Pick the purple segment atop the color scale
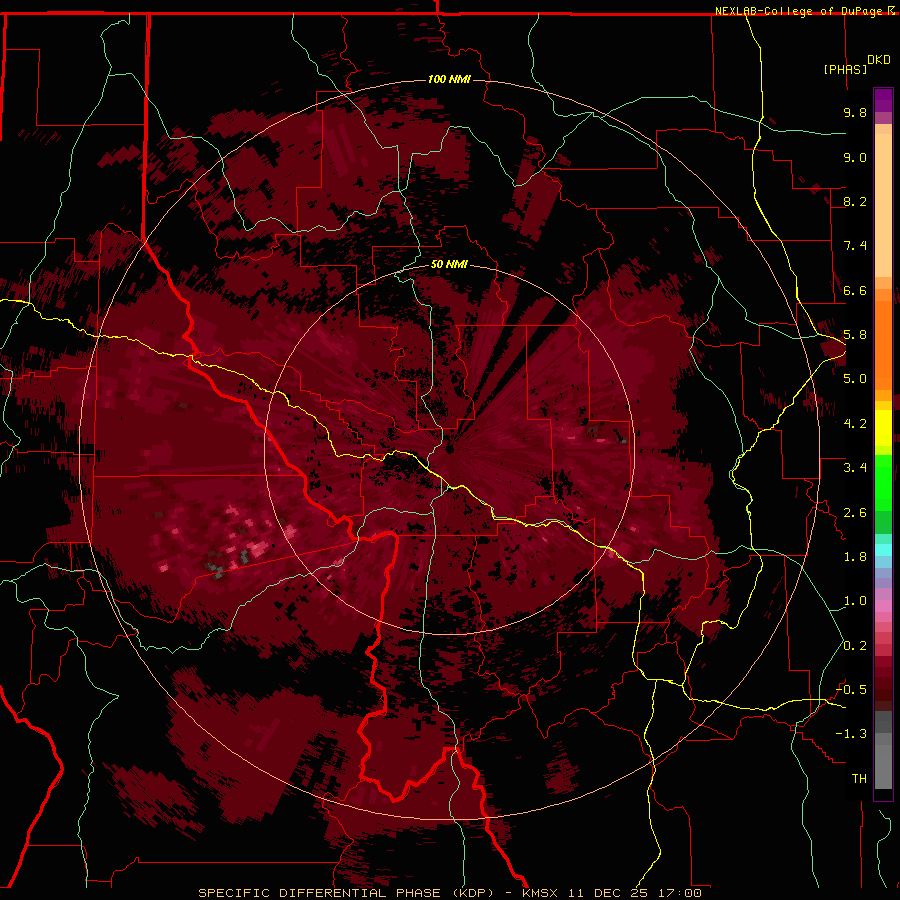This screenshot has height=900, width=900. click(883, 100)
